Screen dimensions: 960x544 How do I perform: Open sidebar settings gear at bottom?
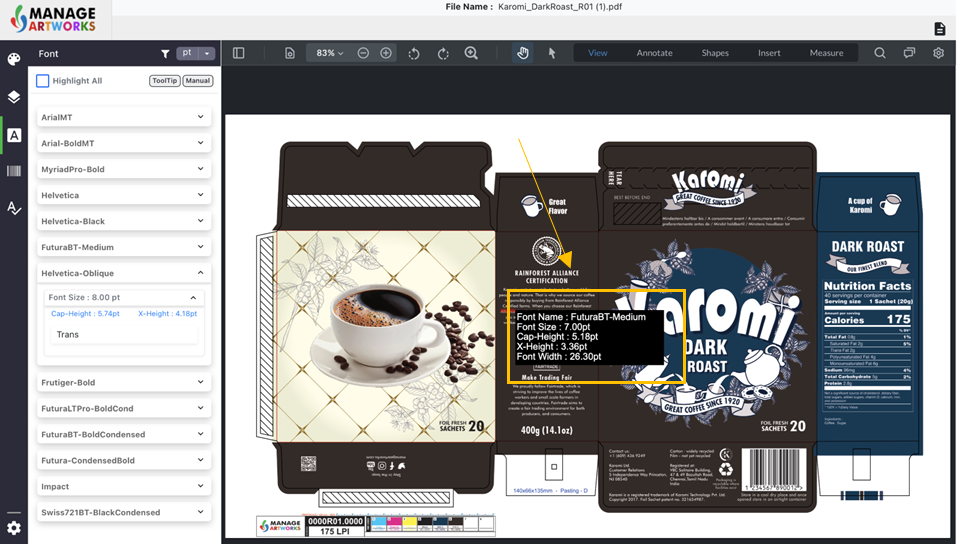coord(13,527)
